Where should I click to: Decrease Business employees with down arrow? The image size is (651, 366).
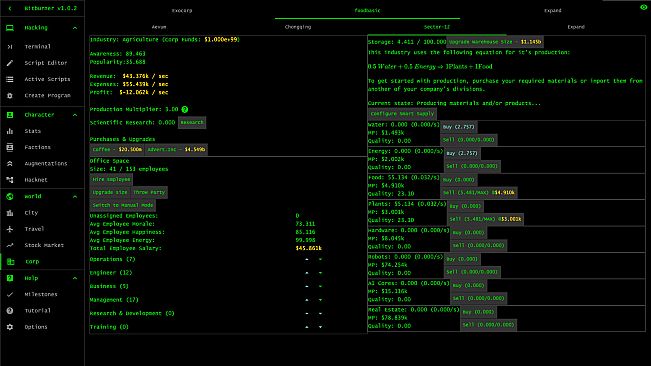pyautogui.click(x=320, y=286)
